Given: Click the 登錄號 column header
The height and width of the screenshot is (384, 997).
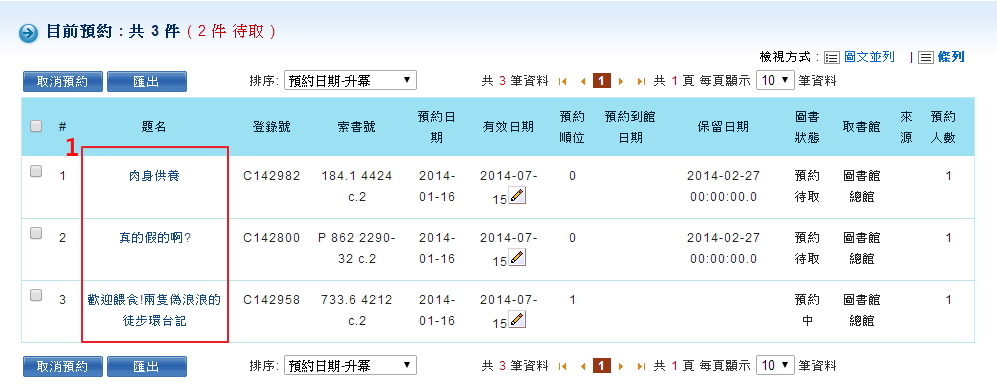Looking at the screenshot, I should point(272,127).
